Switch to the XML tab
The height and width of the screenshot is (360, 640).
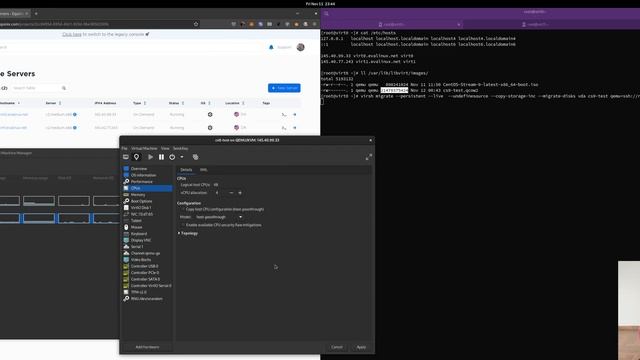pyautogui.click(x=203, y=170)
